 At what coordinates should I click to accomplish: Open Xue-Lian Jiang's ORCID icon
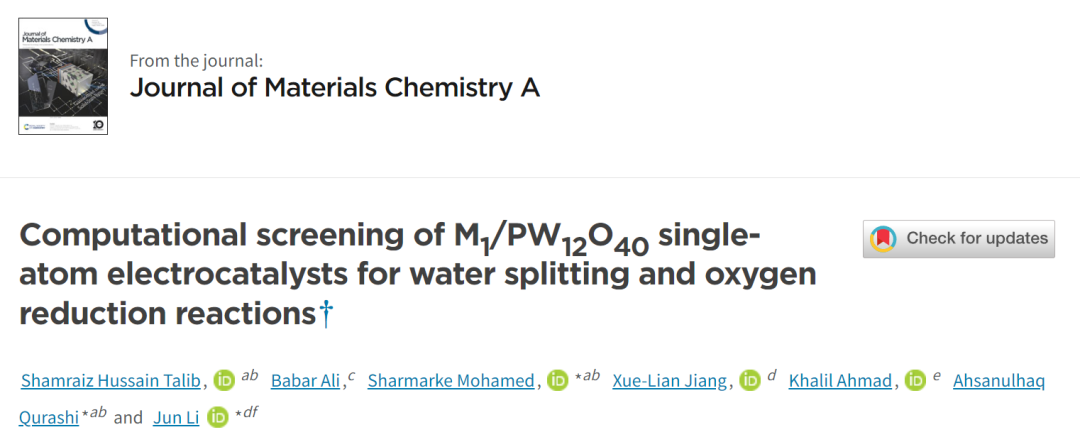click(x=750, y=380)
